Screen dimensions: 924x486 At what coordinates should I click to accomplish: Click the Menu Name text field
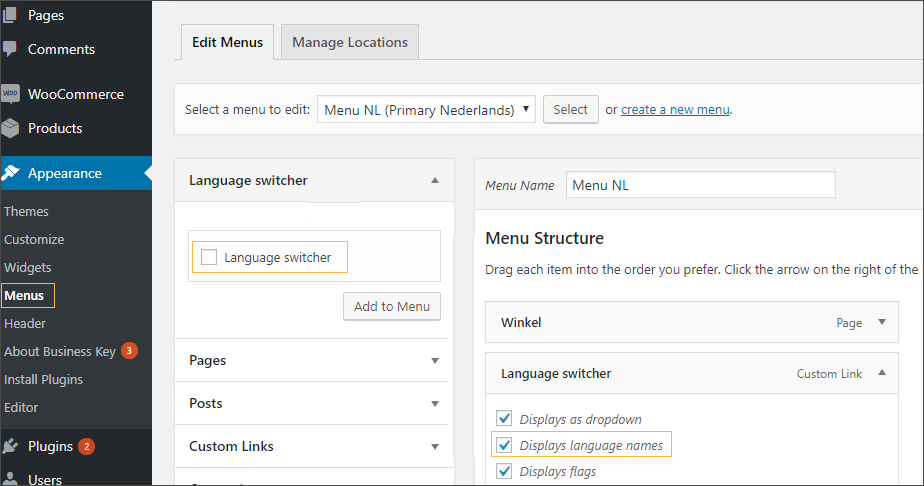(x=700, y=185)
